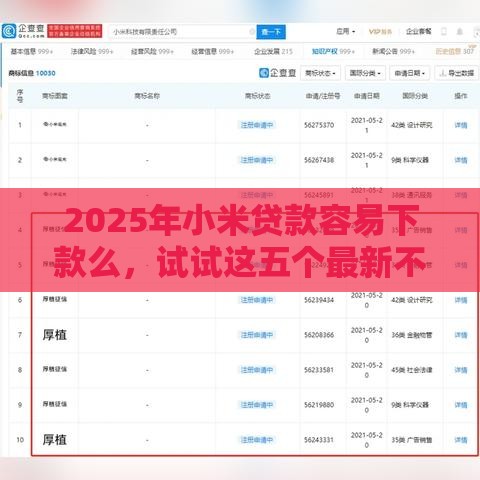Click the trademark image in row 9
The height and width of the screenshot is (480, 480).
[x=55, y=404]
